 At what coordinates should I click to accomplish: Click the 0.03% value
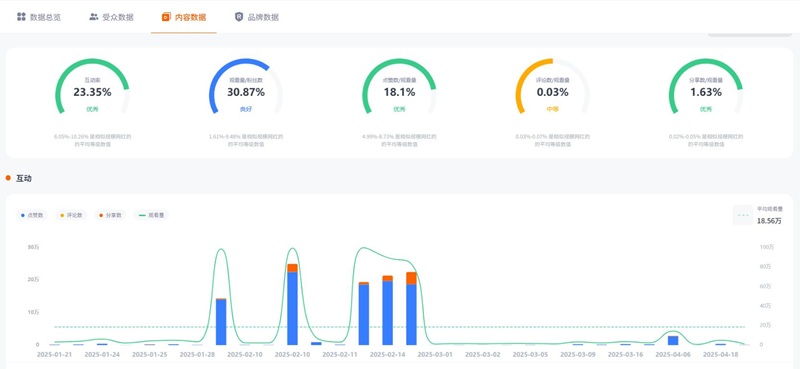pos(553,92)
